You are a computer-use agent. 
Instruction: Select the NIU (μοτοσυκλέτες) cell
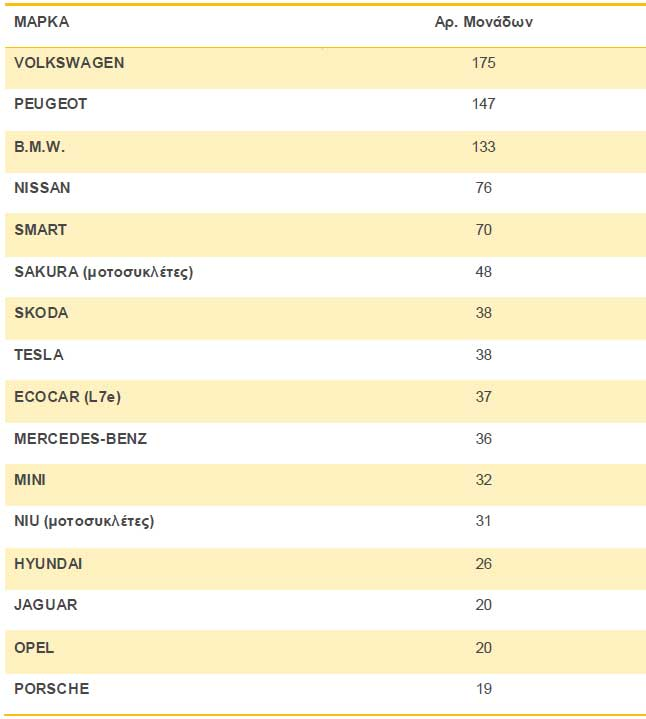tap(84, 521)
